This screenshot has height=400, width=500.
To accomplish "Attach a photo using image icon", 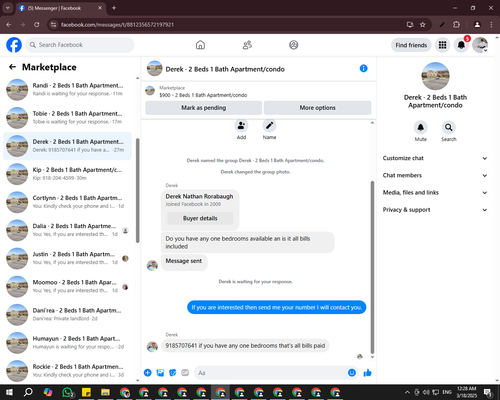I will 160,373.
